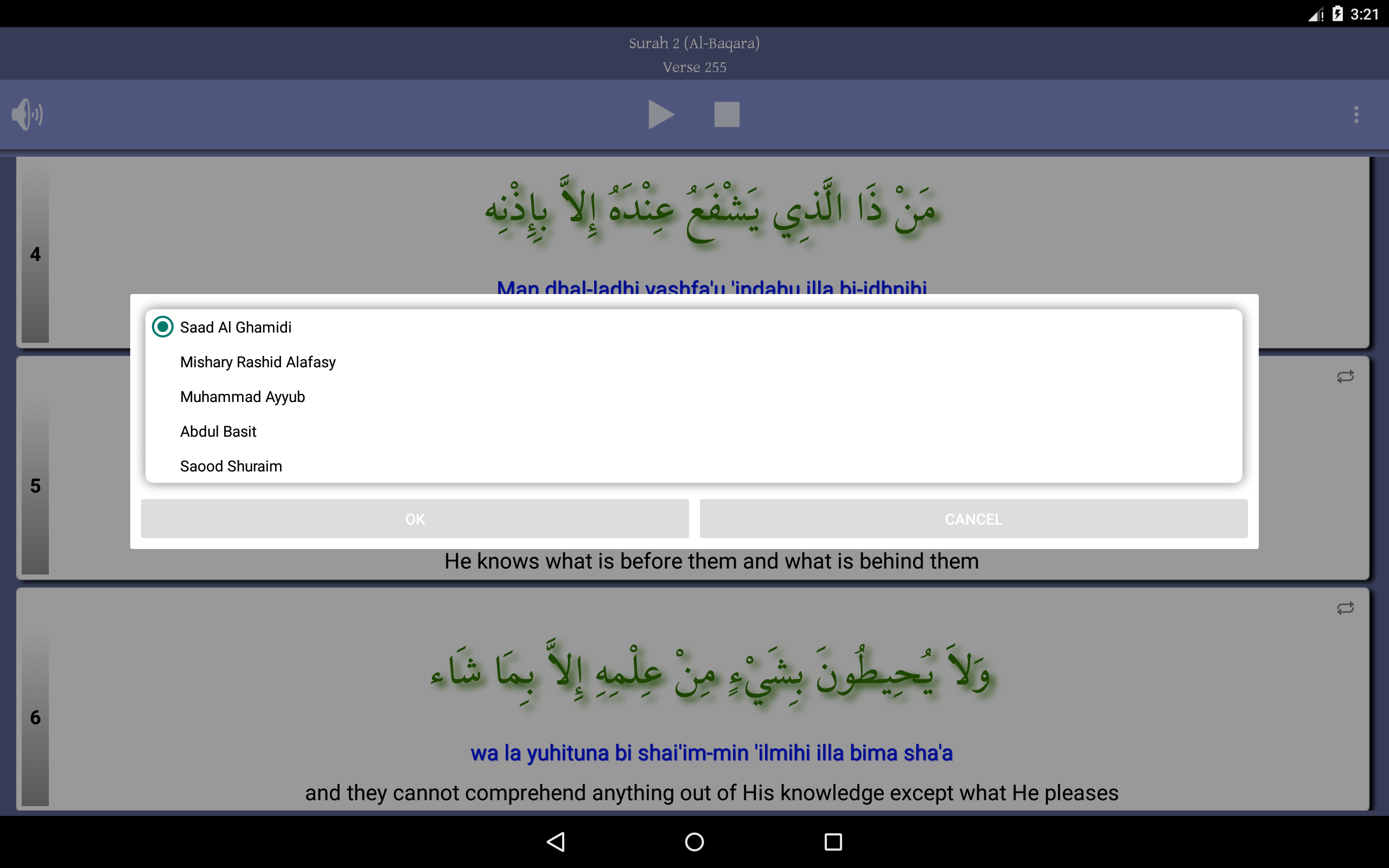Viewport: 1389px width, 868px height.
Task: Tap repeat icon on verse part 5
Action: [x=1345, y=376]
